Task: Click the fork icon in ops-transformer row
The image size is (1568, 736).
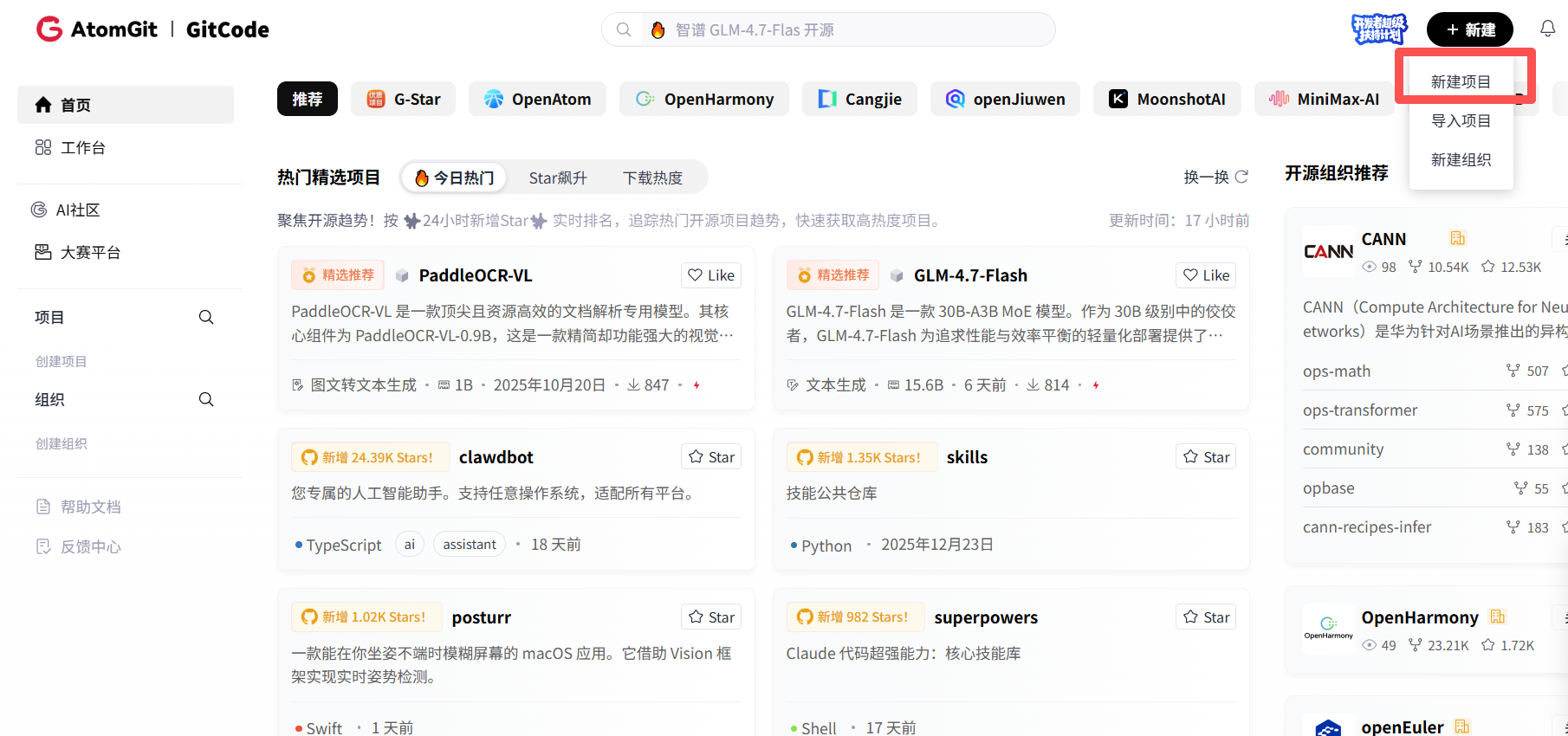Action: (1513, 410)
